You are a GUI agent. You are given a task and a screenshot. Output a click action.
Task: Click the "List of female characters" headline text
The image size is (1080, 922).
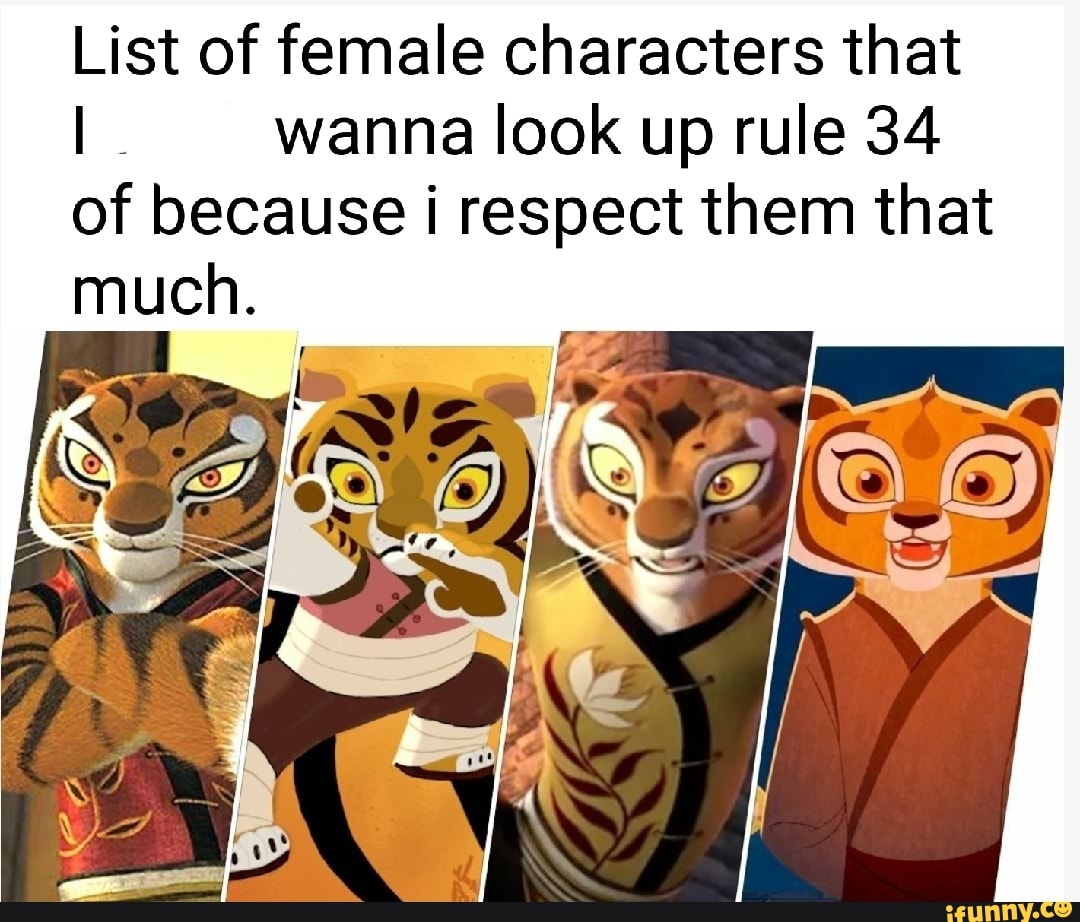[x=448, y=52]
